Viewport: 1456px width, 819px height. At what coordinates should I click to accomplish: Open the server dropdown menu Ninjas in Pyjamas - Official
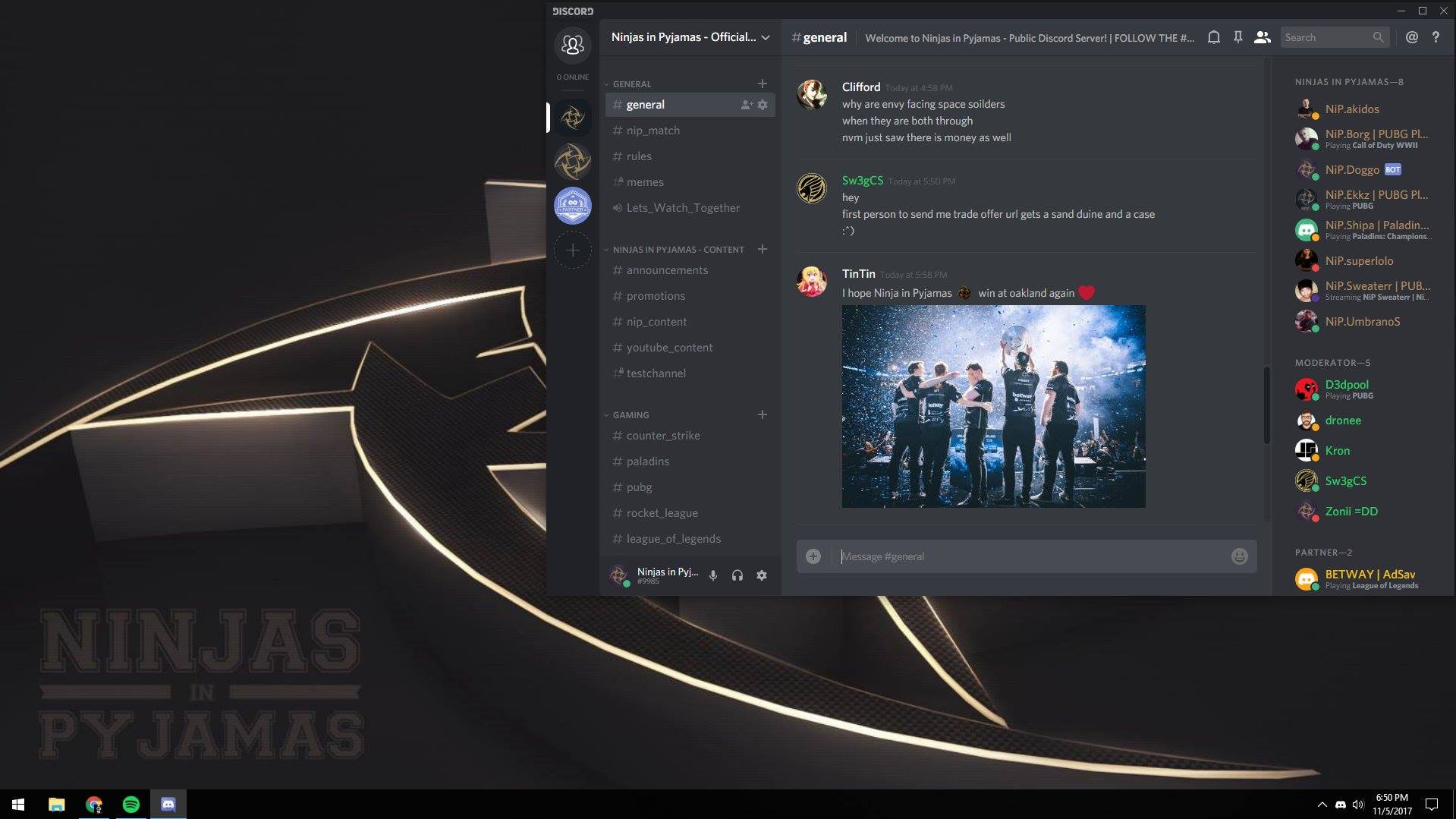690,37
